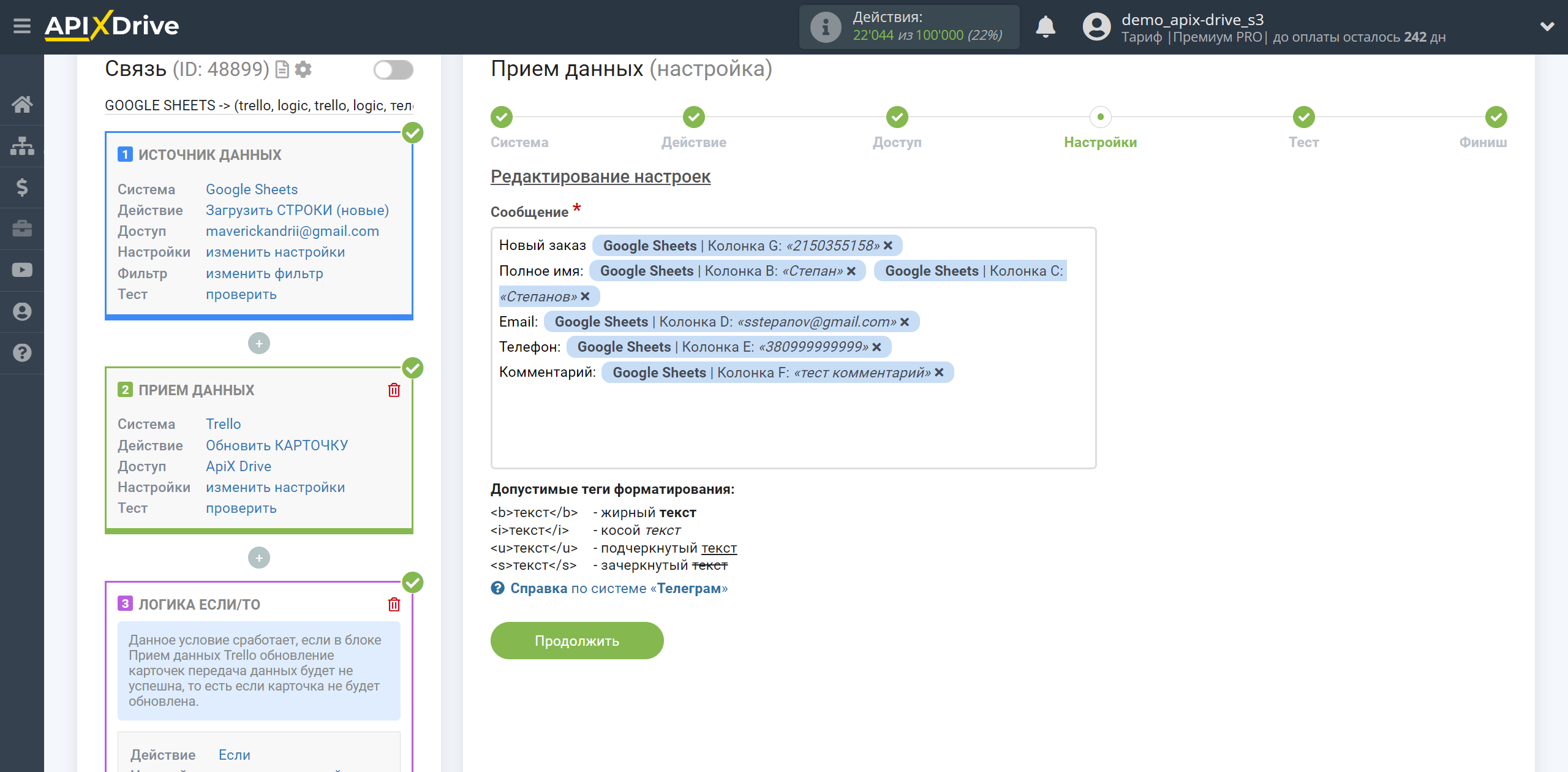The width and height of the screenshot is (1568, 772).
Task: Click actions counter 22'044 из 100'000
Action: 927,36
